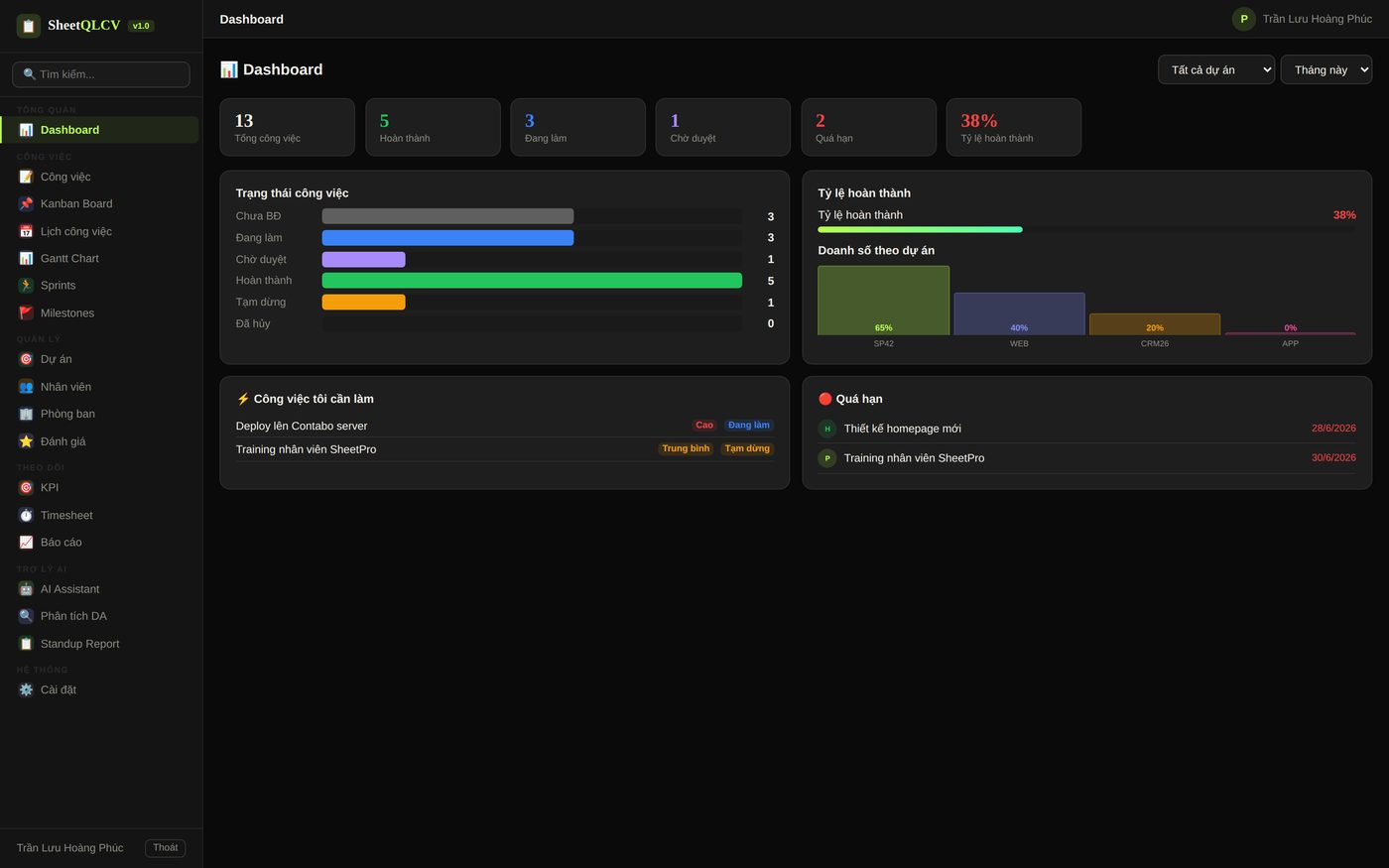This screenshot has width=1389, height=868.
Task: Open Lịch công việc calendar icon
Action: pos(26,231)
